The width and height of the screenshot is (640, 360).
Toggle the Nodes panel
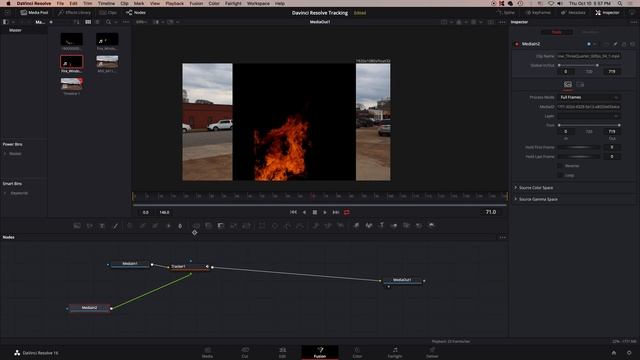click(x=136, y=13)
